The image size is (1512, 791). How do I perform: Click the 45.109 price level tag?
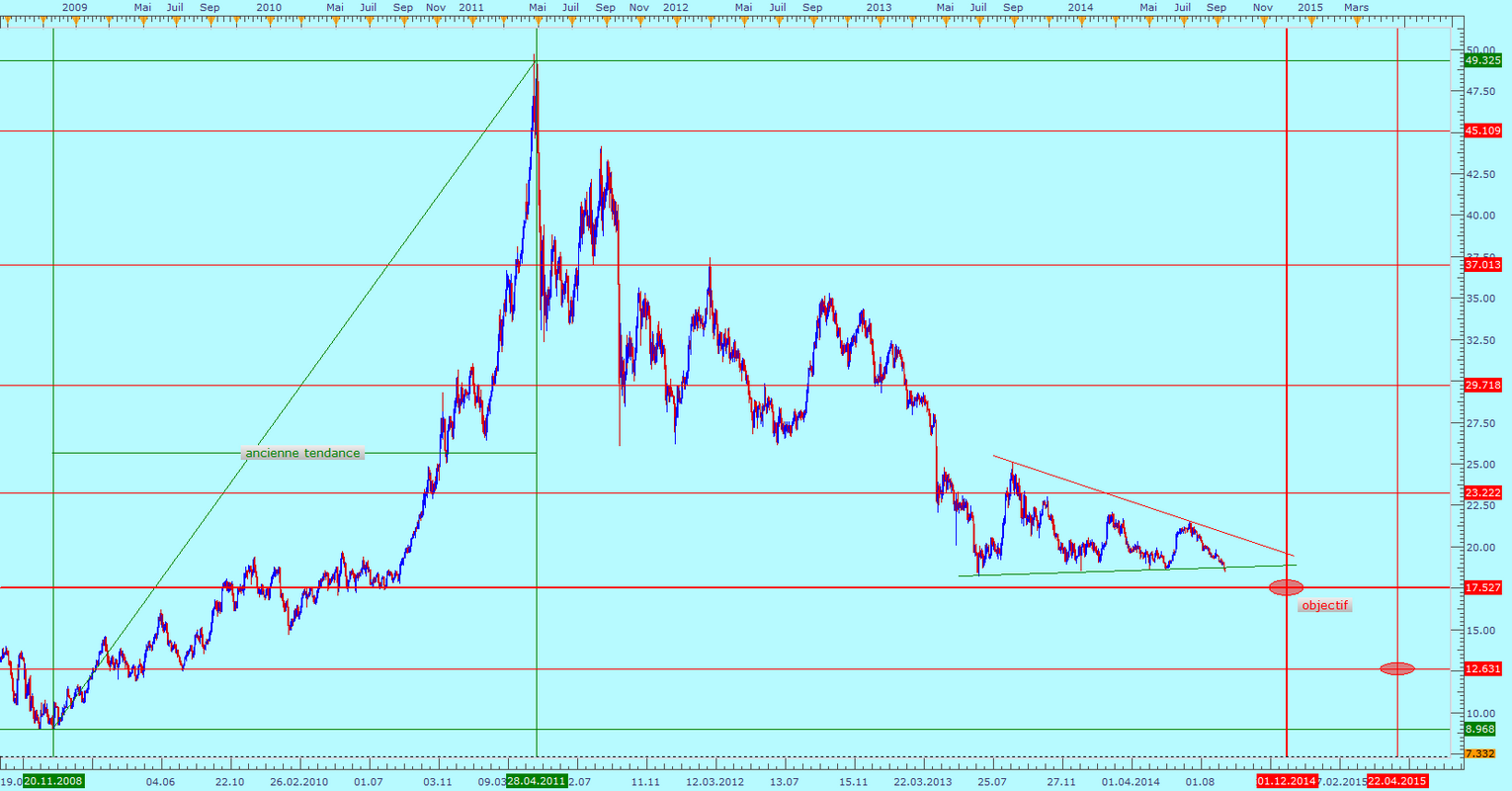pos(1482,131)
